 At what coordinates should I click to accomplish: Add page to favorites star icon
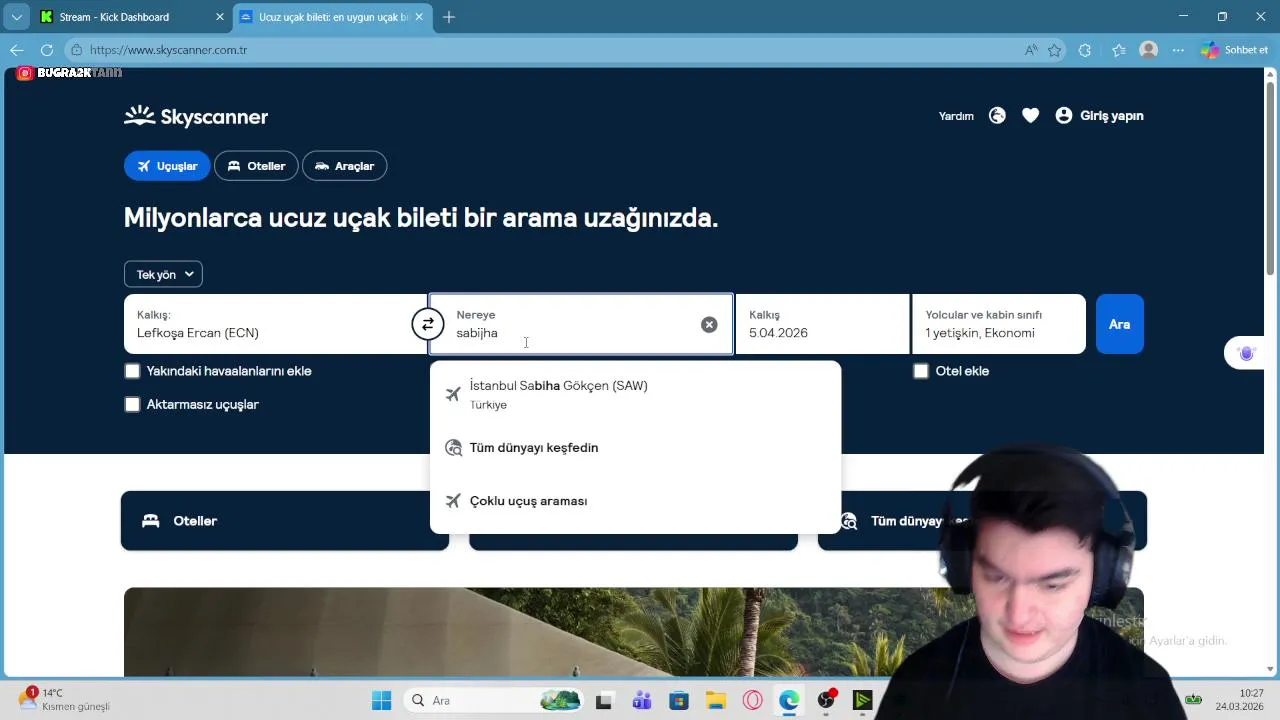[1055, 50]
